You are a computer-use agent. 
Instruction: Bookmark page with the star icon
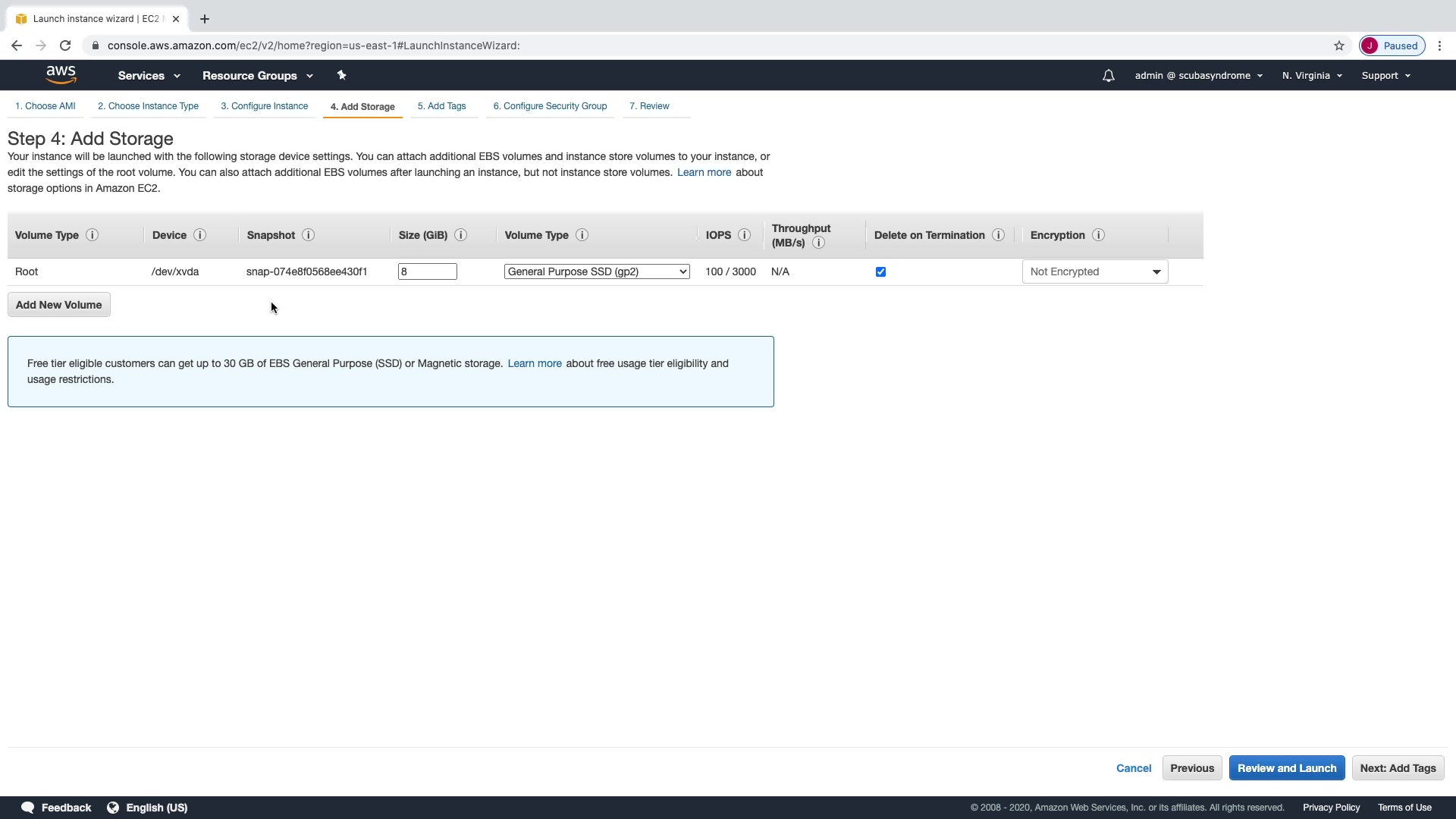pyautogui.click(x=1339, y=45)
